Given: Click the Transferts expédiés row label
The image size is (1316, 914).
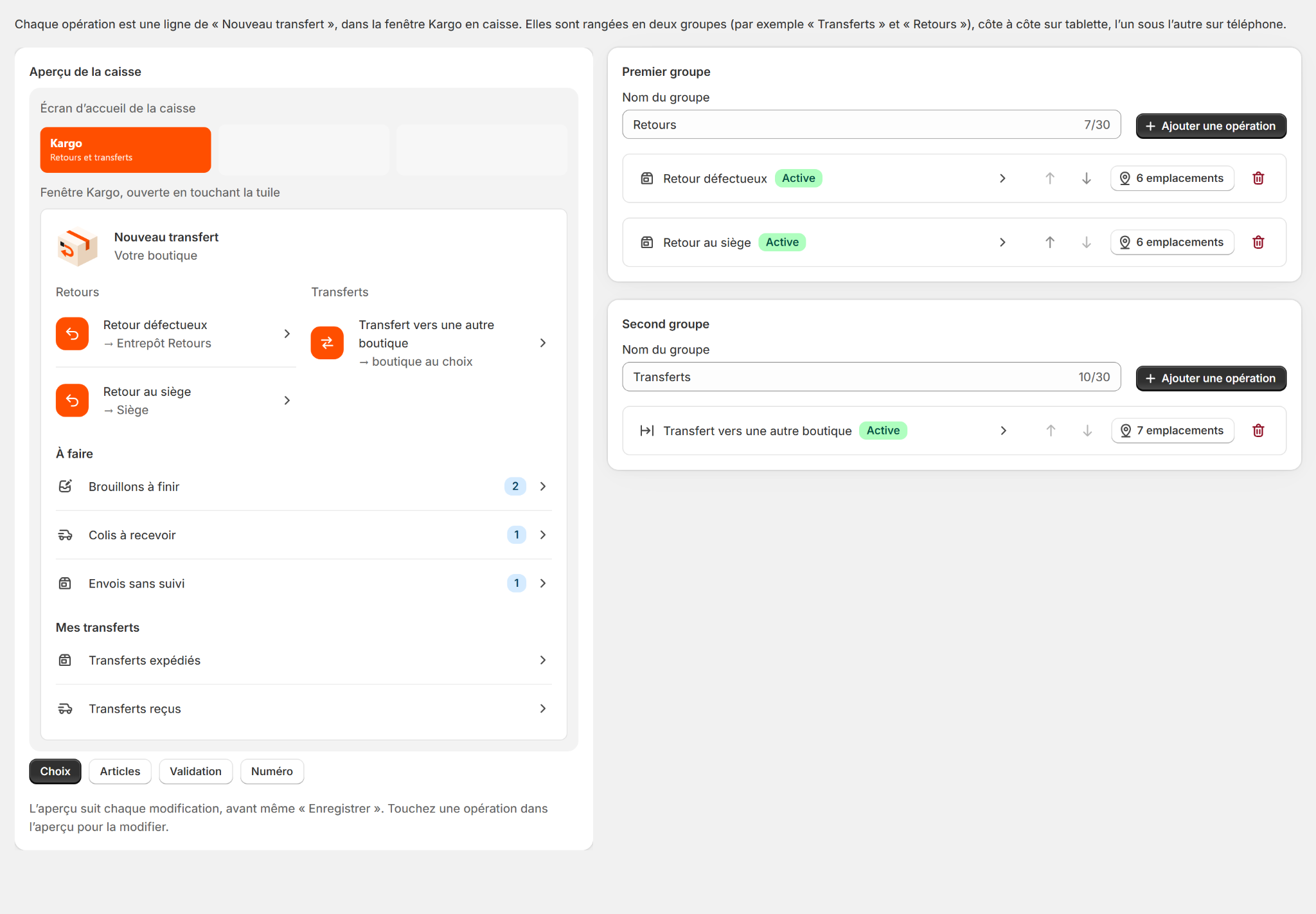Looking at the screenshot, I should tap(145, 660).
